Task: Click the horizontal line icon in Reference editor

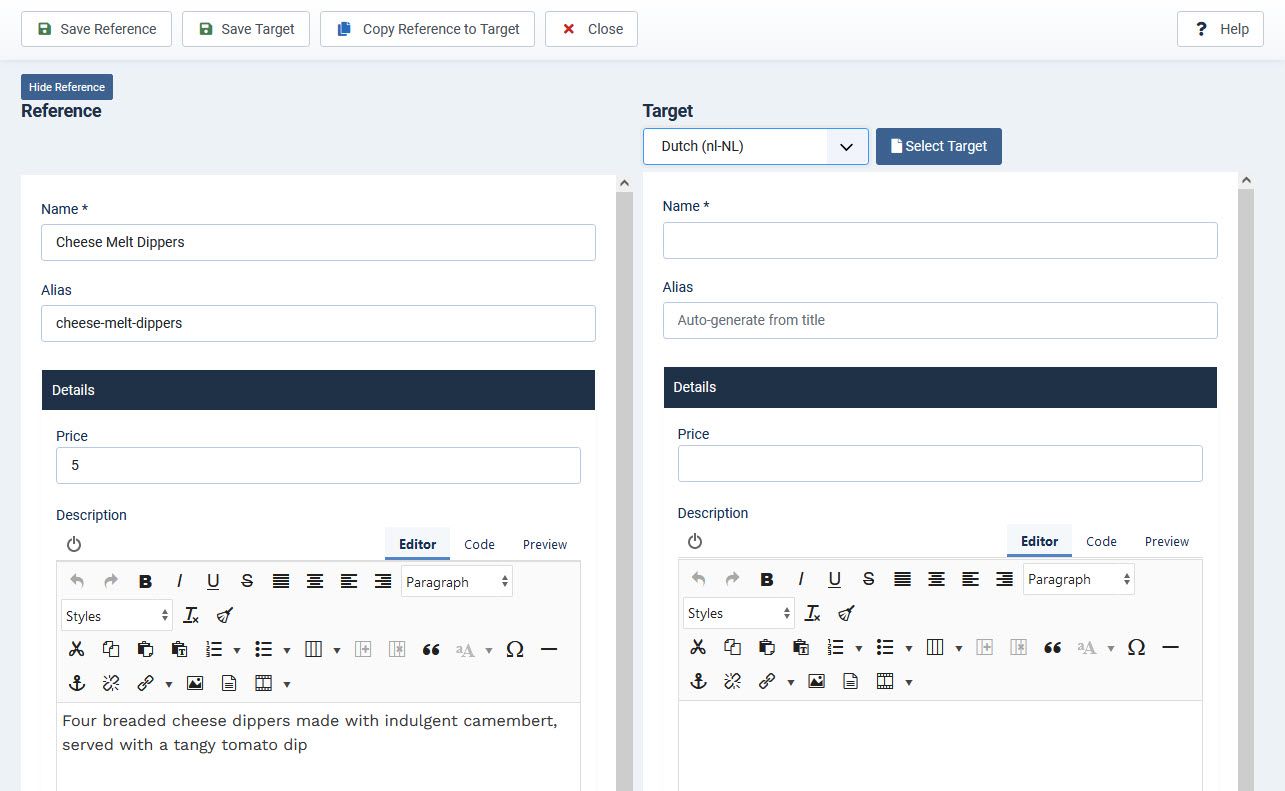Action: [548, 650]
